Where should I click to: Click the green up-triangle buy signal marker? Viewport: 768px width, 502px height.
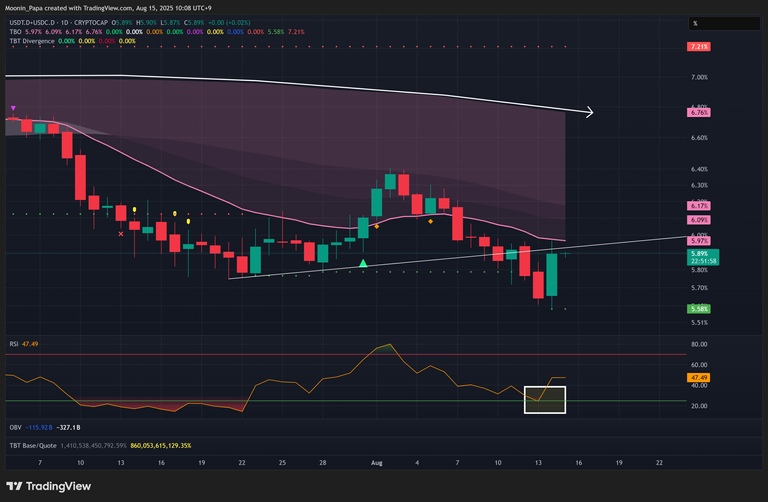tap(363, 263)
